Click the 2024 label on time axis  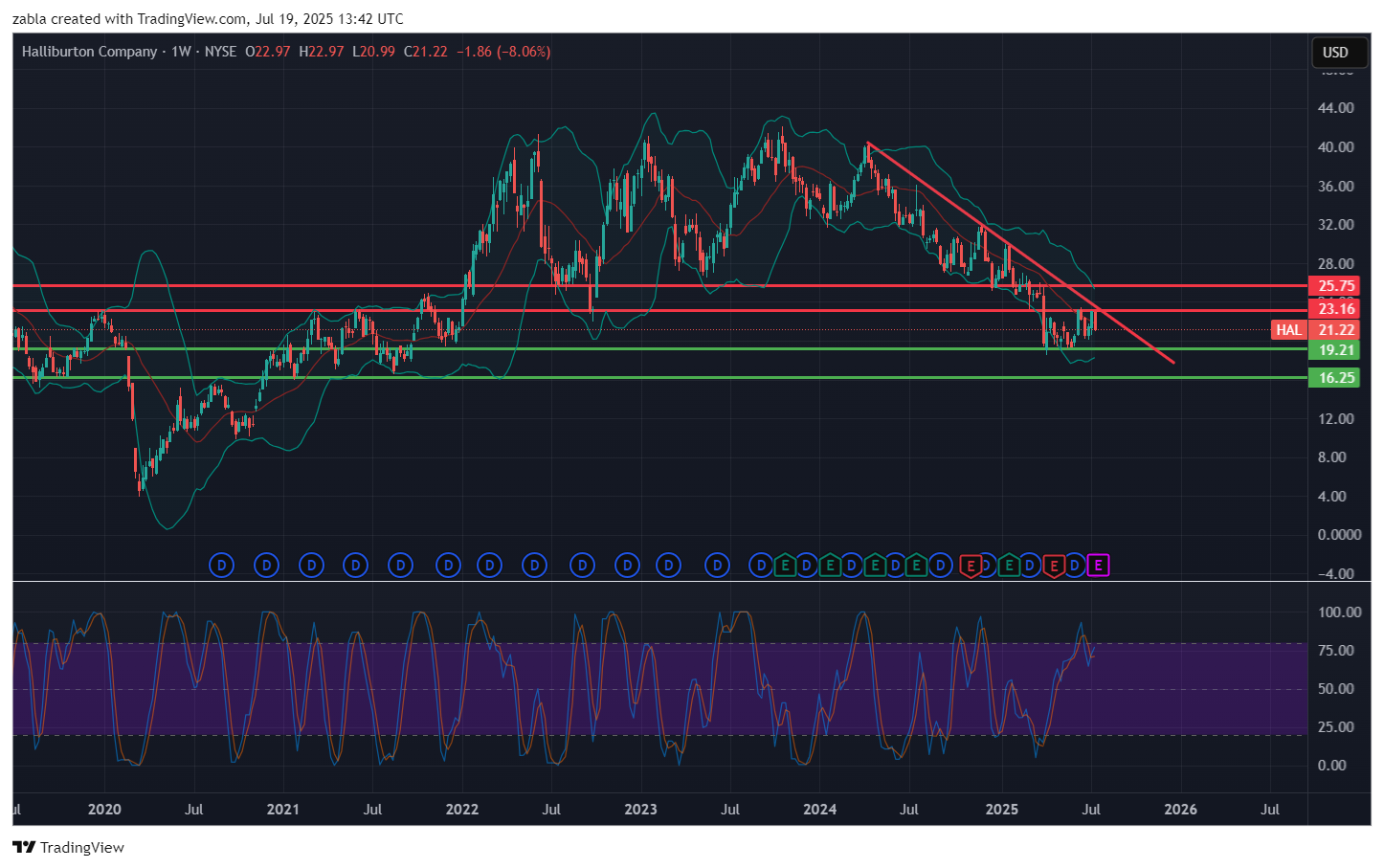(x=820, y=810)
